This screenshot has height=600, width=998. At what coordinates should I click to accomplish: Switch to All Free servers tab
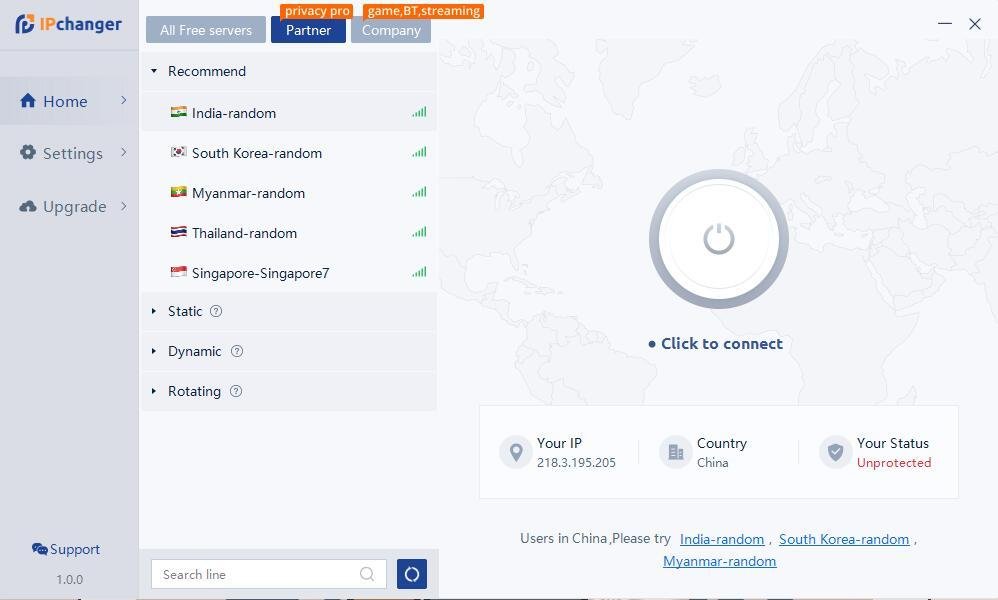pyautogui.click(x=206, y=30)
